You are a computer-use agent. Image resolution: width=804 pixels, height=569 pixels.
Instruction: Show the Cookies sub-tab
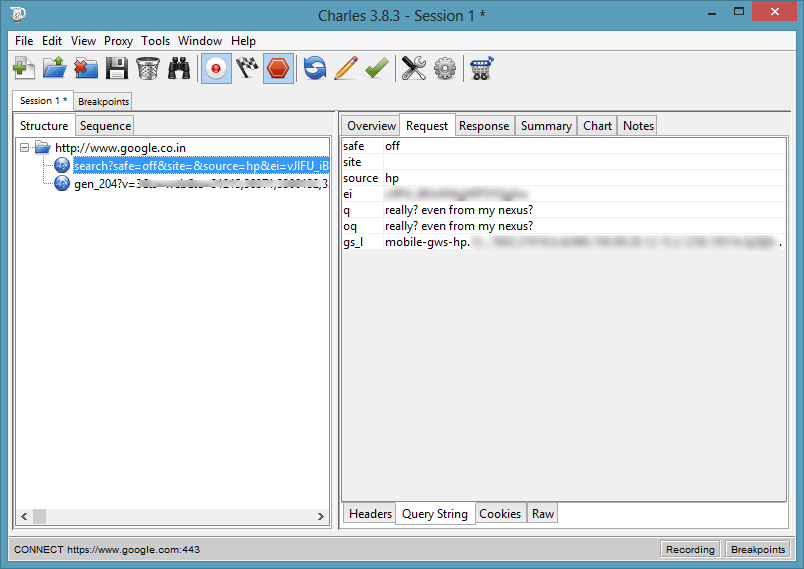click(500, 514)
